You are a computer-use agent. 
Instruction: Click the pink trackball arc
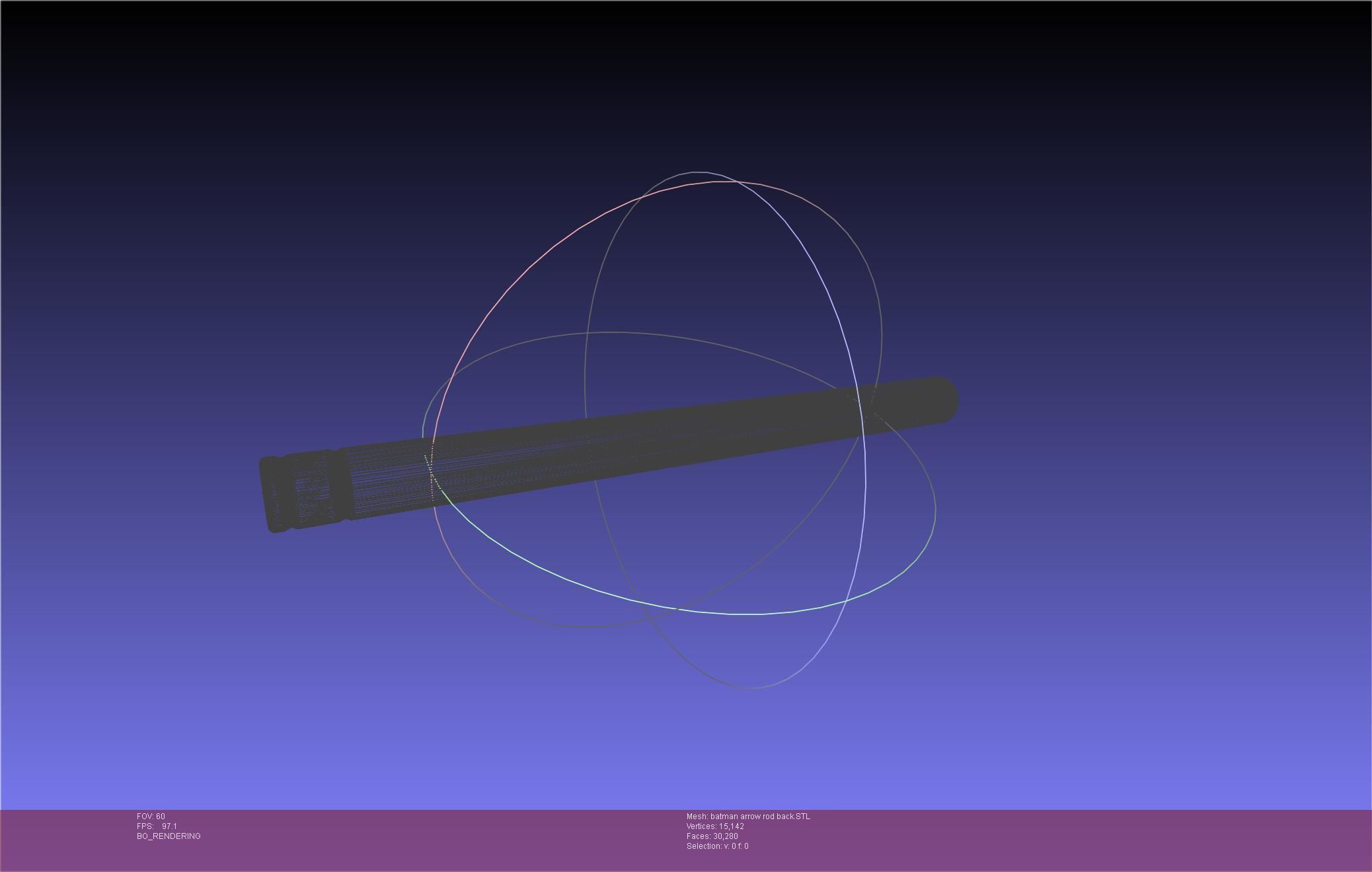point(529,268)
